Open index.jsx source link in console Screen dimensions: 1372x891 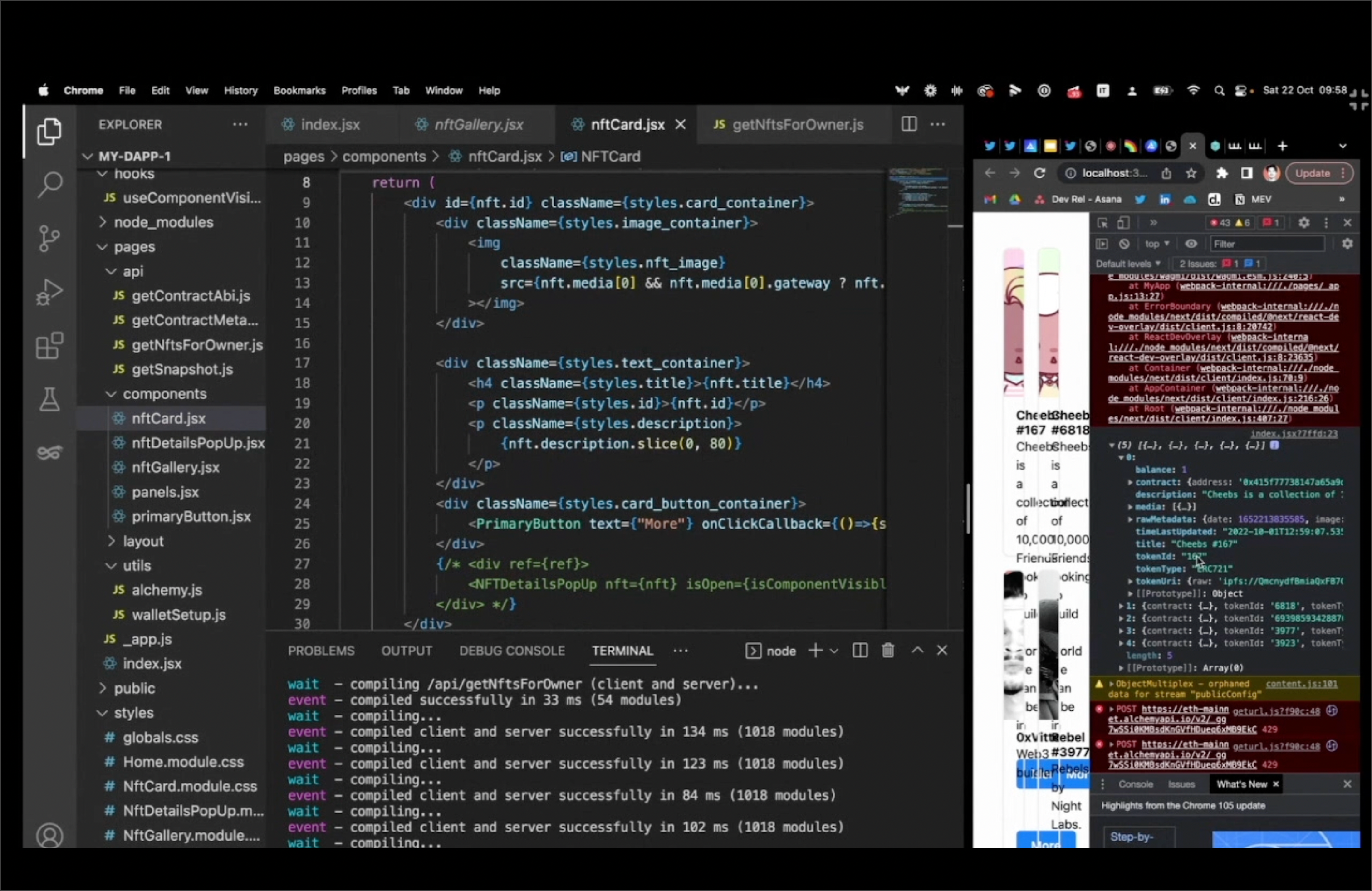pos(1294,433)
